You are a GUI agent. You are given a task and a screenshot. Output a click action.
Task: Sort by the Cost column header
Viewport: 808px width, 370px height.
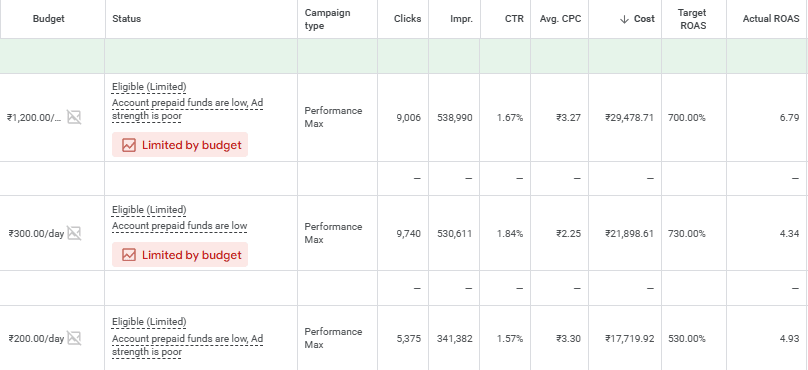tap(644, 19)
